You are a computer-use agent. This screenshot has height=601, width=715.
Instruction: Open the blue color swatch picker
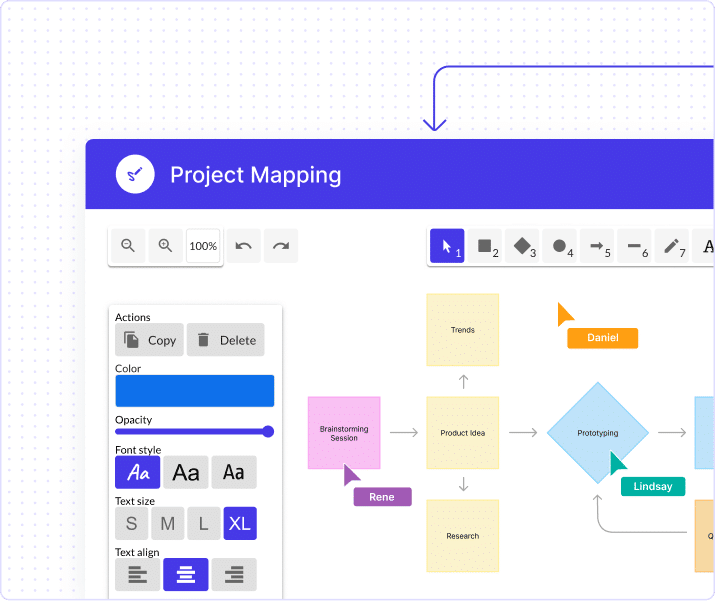(194, 391)
